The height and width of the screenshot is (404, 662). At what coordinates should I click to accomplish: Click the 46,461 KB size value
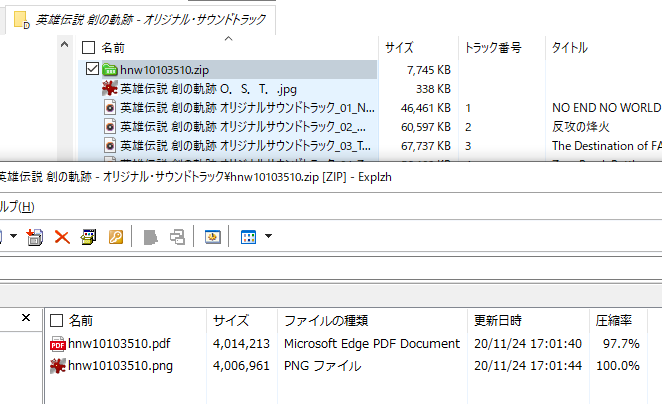point(426,108)
